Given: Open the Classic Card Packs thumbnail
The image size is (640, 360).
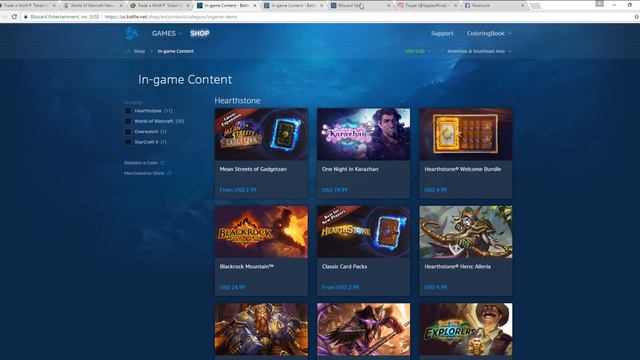Looking at the screenshot, I should [364, 232].
